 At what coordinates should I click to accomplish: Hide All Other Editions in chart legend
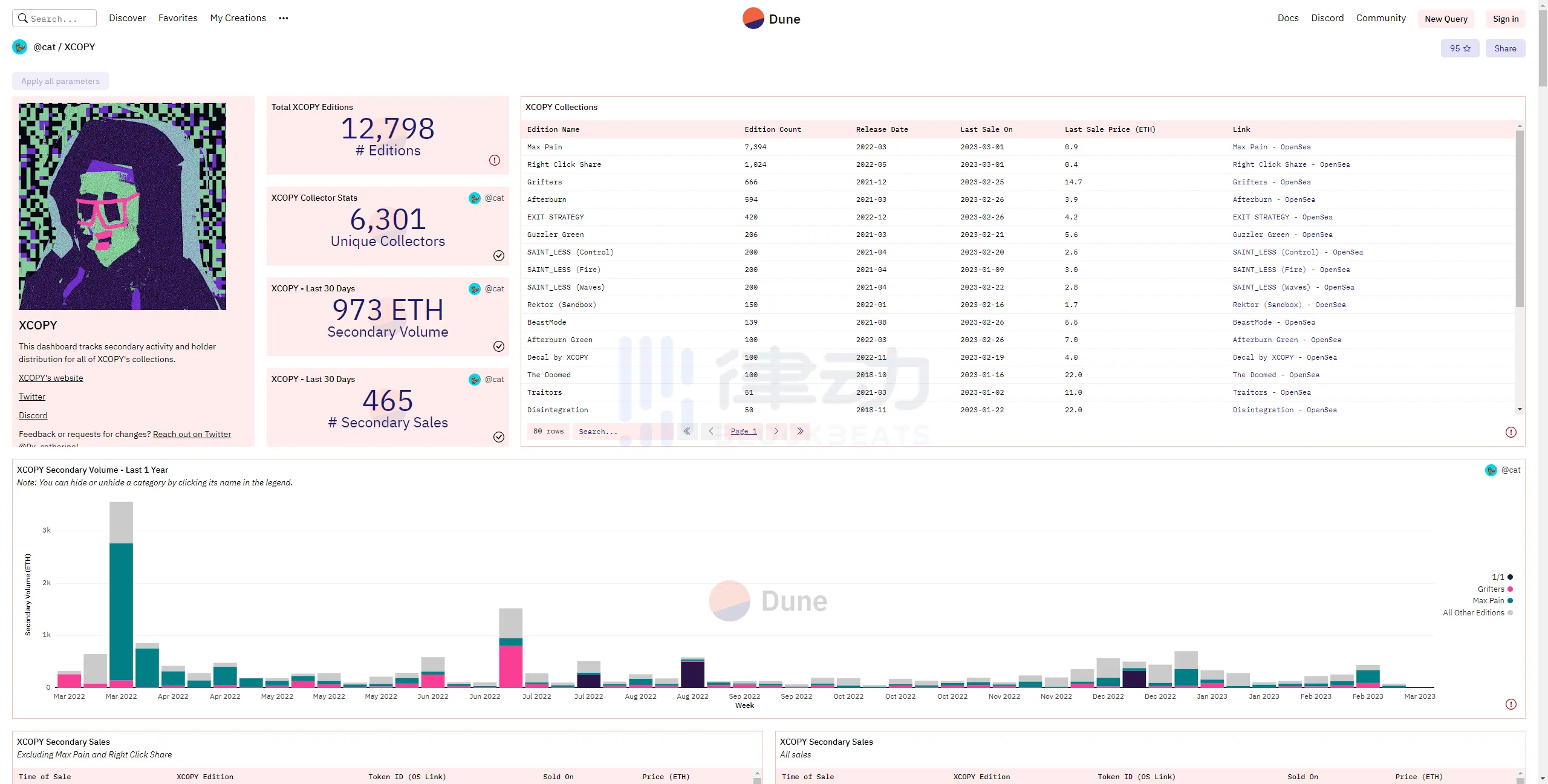pos(1474,613)
